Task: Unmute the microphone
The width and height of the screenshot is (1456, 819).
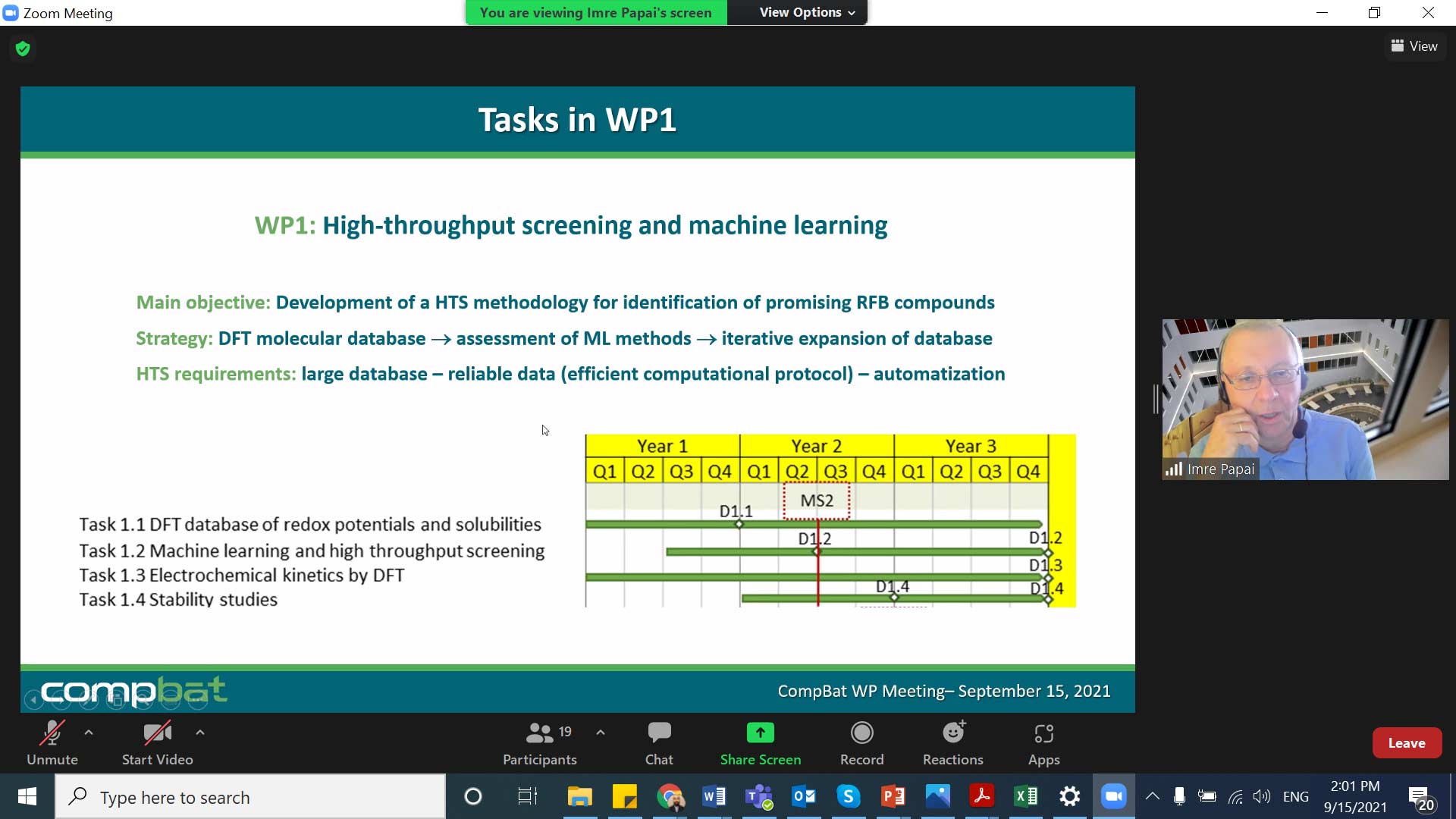Action: 52,742
